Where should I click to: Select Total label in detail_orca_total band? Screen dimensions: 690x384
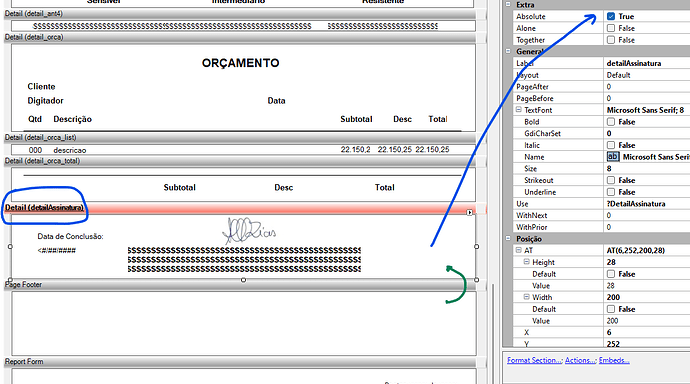385,187
